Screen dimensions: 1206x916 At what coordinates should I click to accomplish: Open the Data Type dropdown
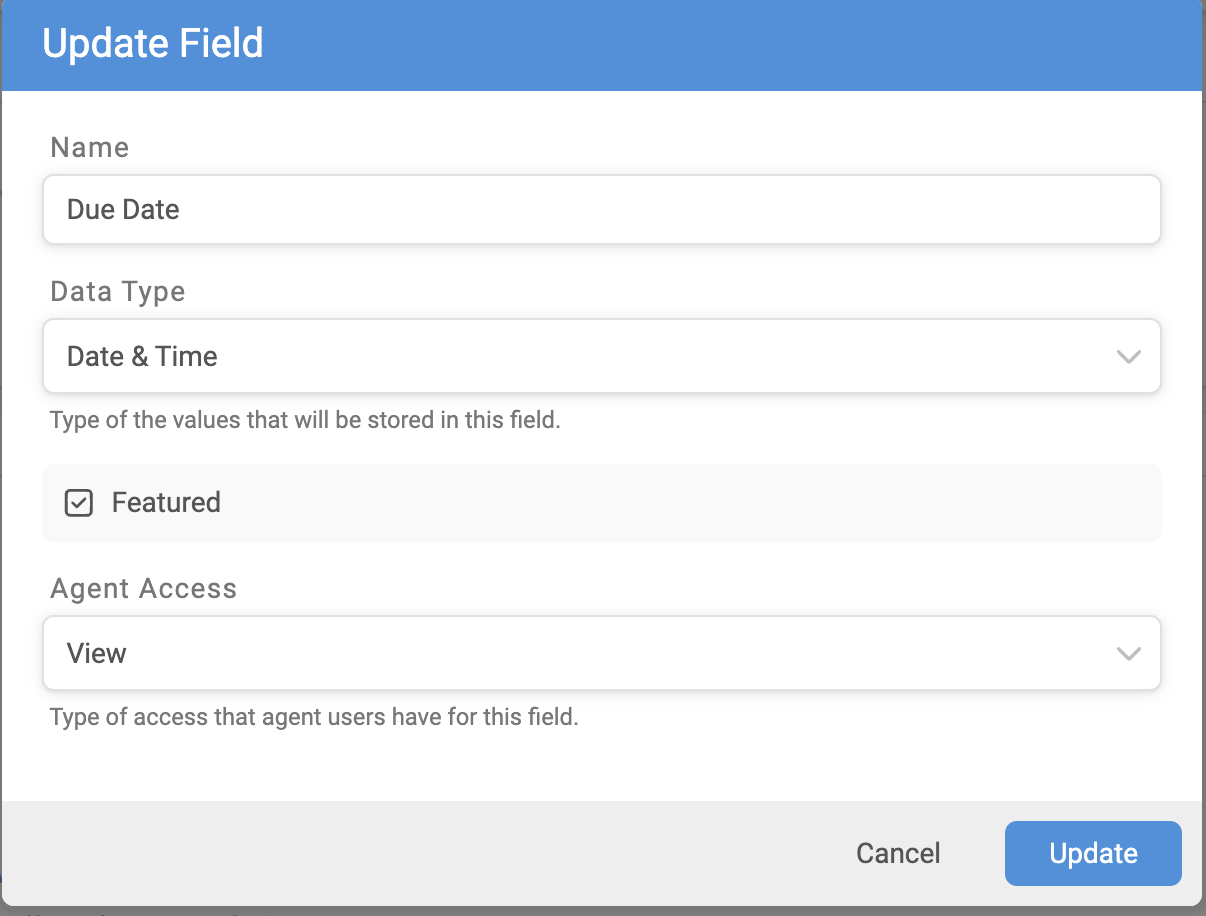(600, 356)
